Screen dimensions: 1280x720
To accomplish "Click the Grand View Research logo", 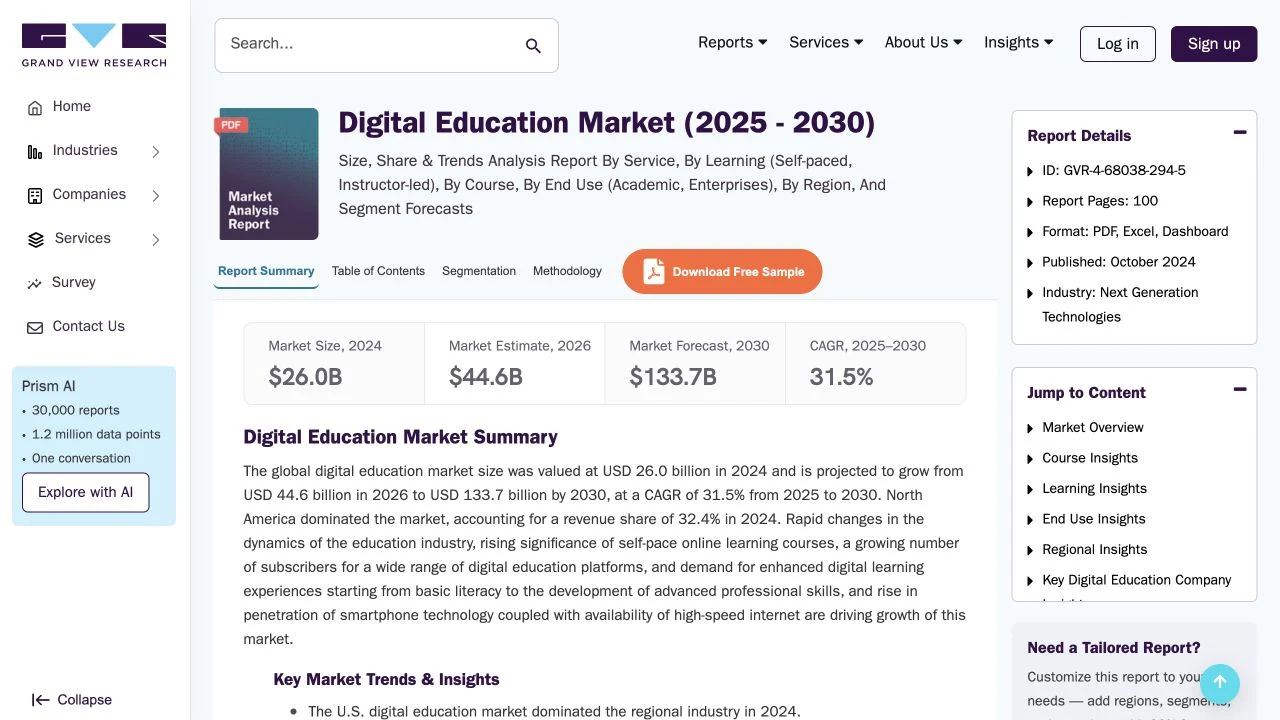I will [94, 46].
